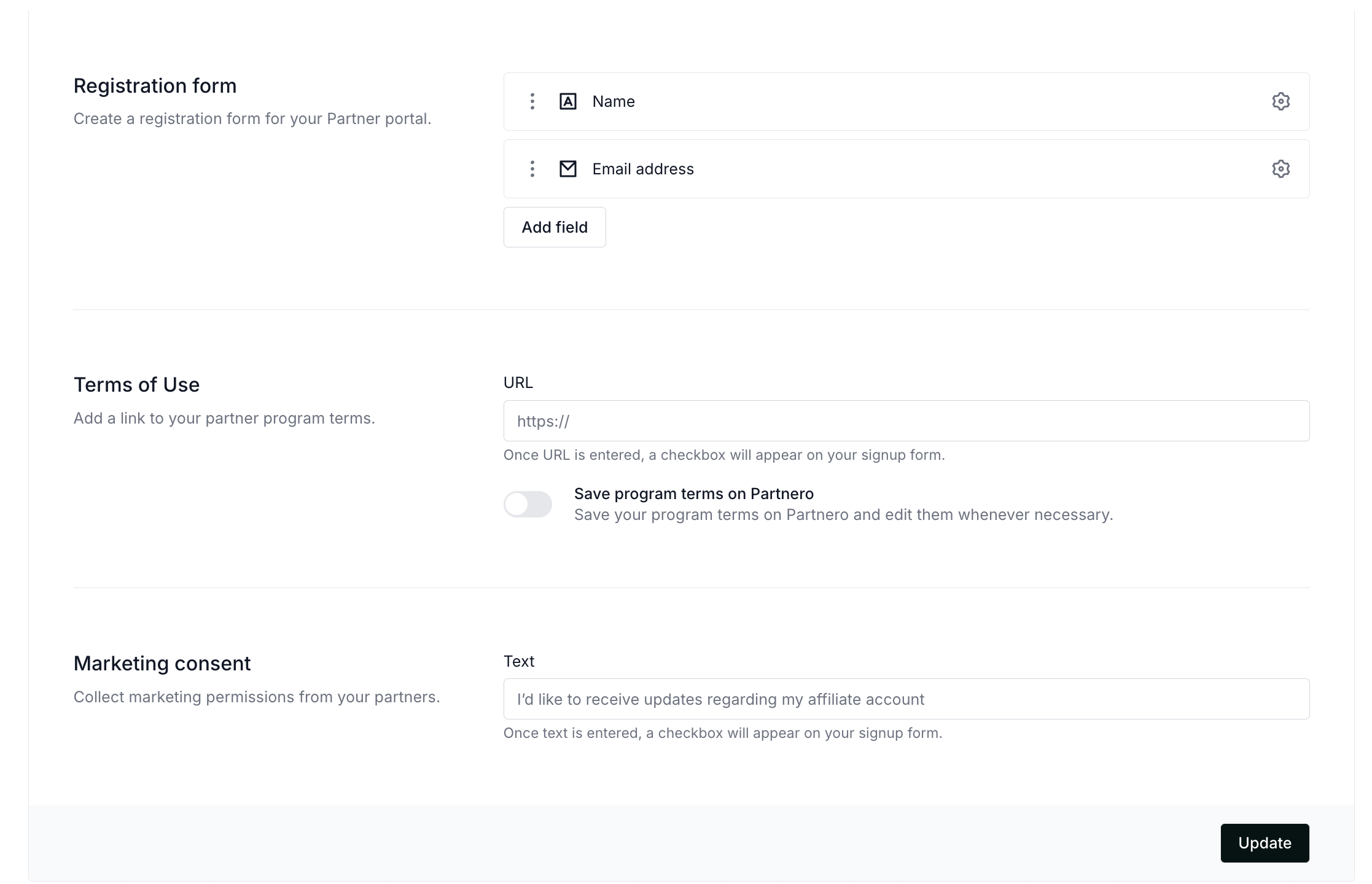Viewport: 1372px width, 884px height.
Task: Enable Save program terms on Partnero toggle
Action: [528, 505]
